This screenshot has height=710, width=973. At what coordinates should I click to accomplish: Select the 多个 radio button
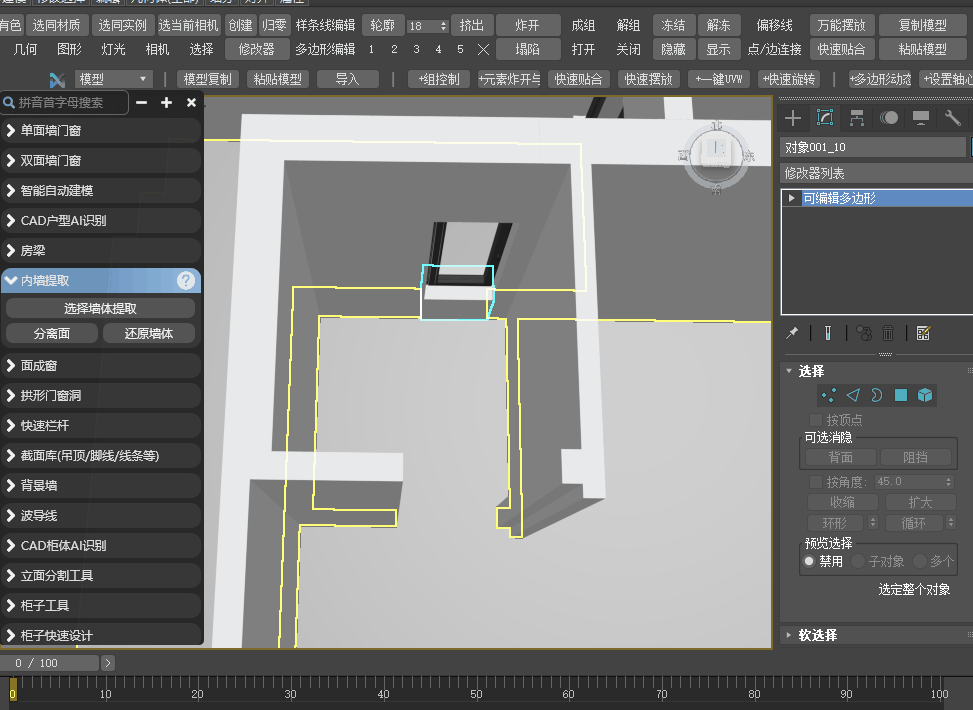click(919, 562)
